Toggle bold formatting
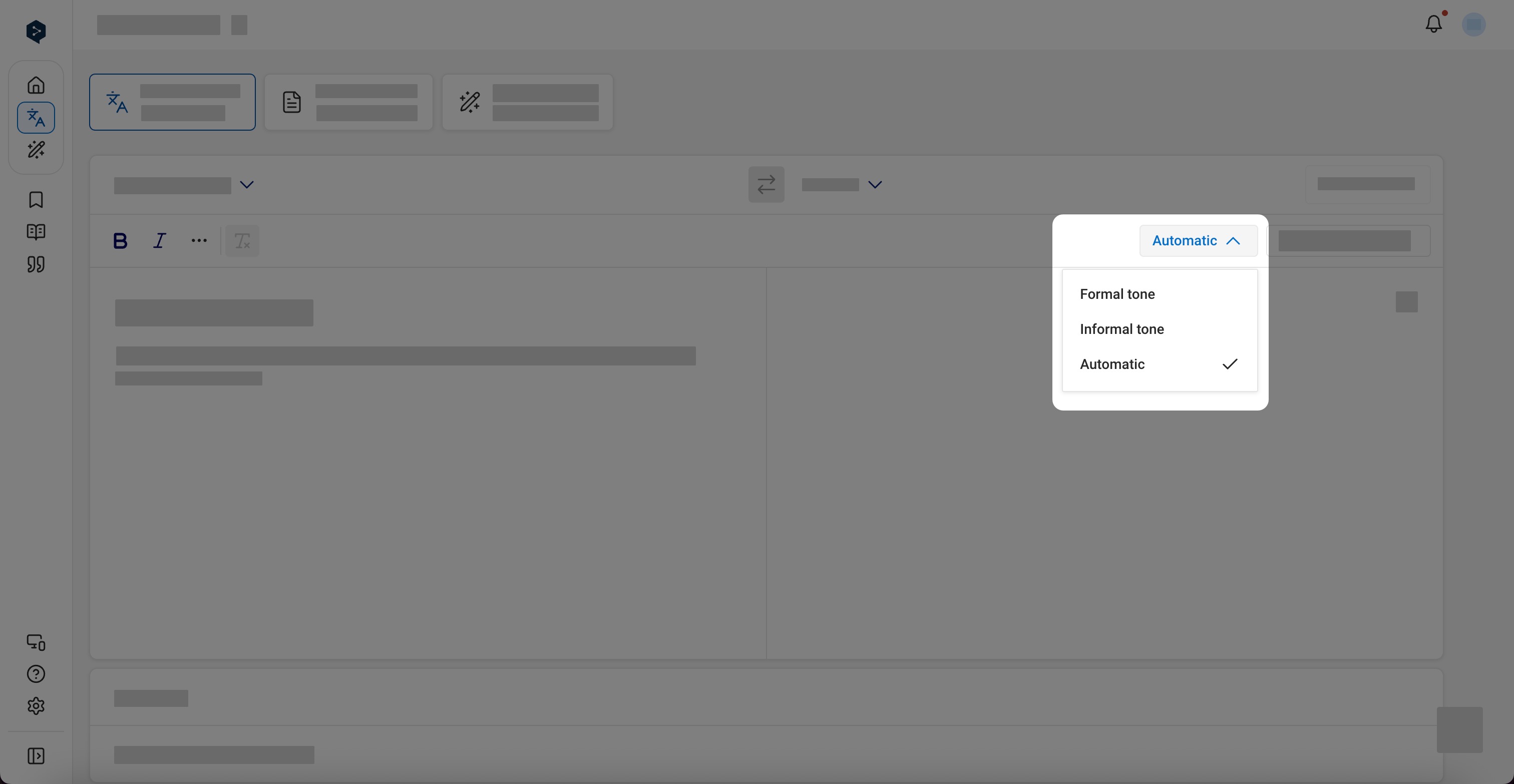Image resolution: width=1514 pixels, height=784 pixels. pyautogui.click(x=120, y=240)
